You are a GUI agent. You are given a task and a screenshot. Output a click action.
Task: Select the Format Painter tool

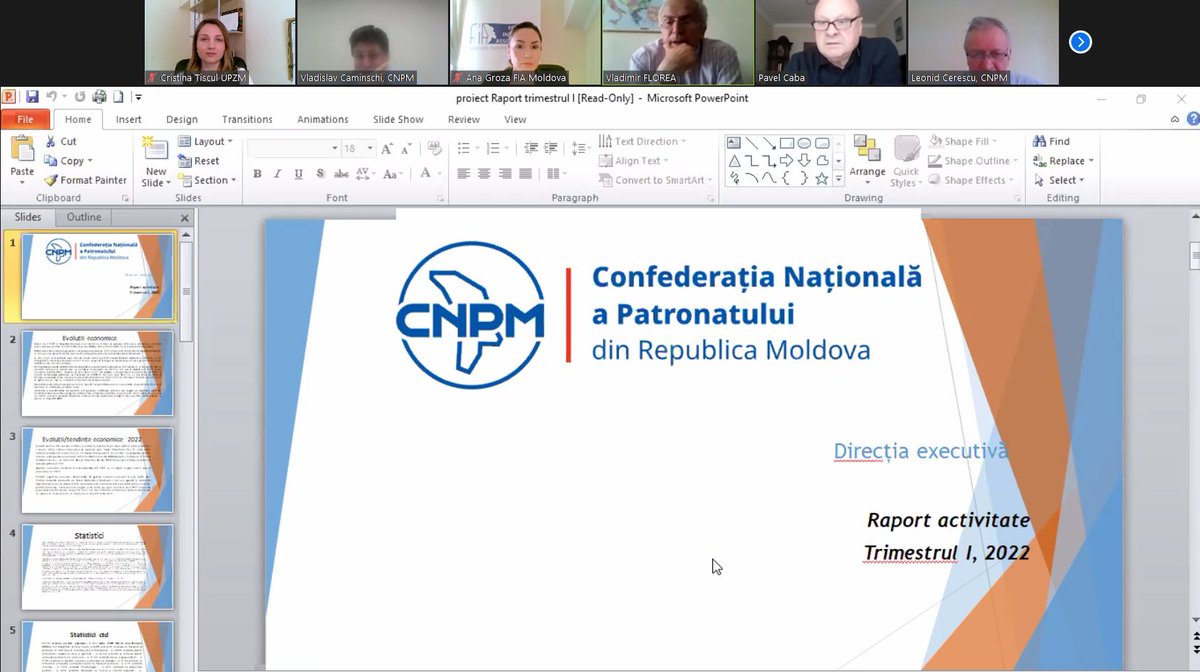coord(85,180)
